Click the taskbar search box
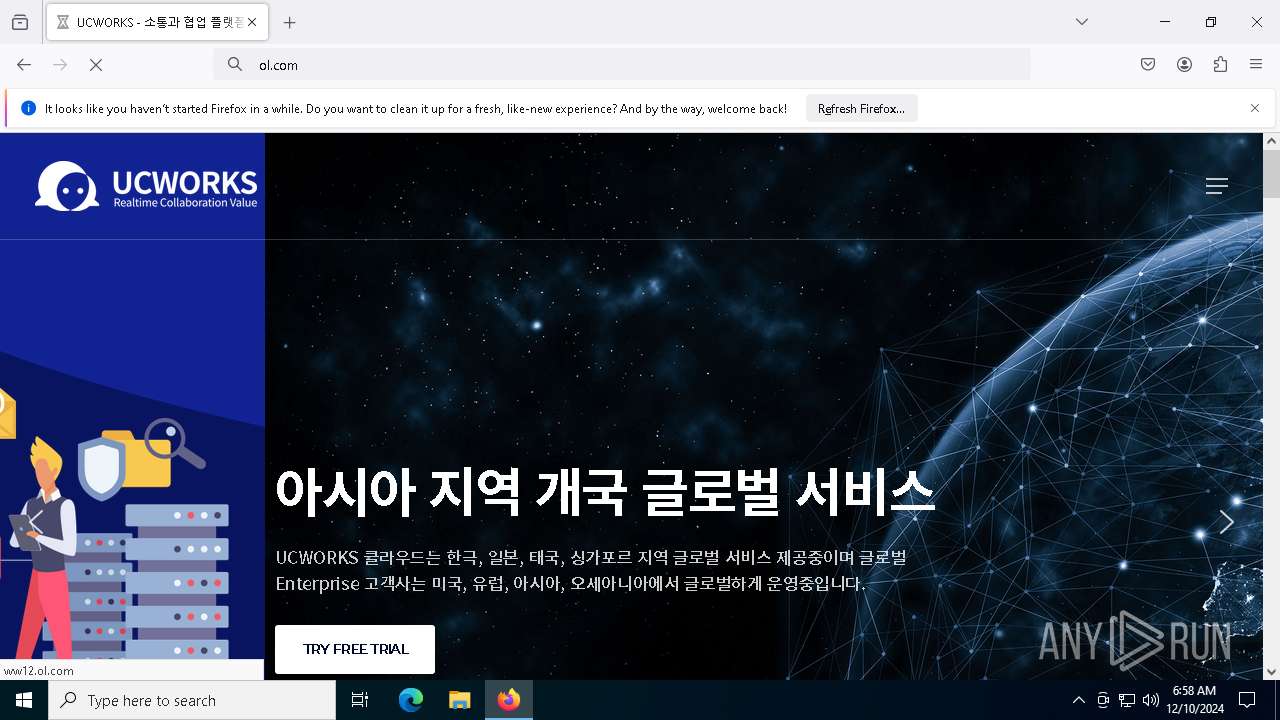Viewport: 1280px width, 720px height. tap(192, 700)
